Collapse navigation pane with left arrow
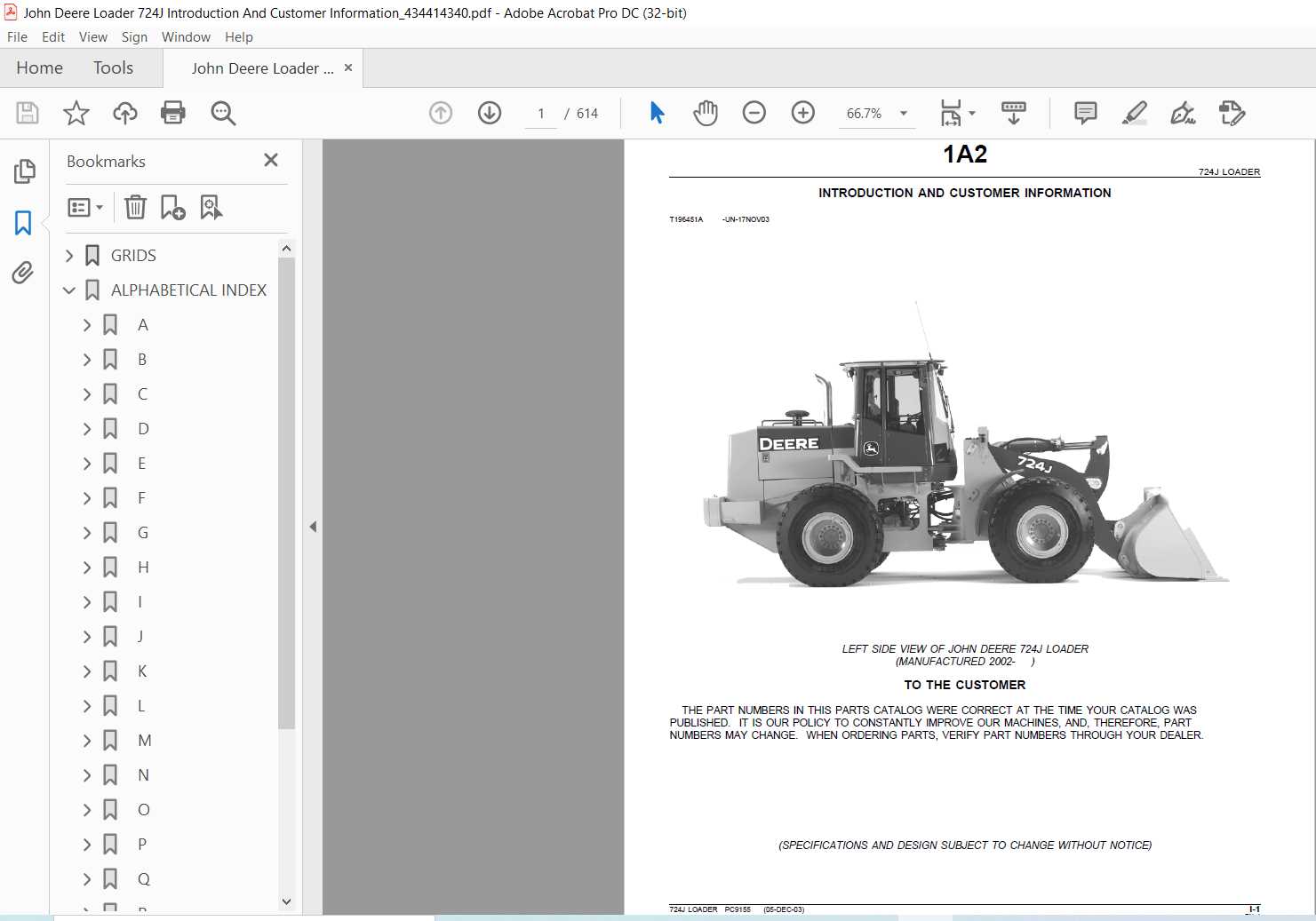 313,527
